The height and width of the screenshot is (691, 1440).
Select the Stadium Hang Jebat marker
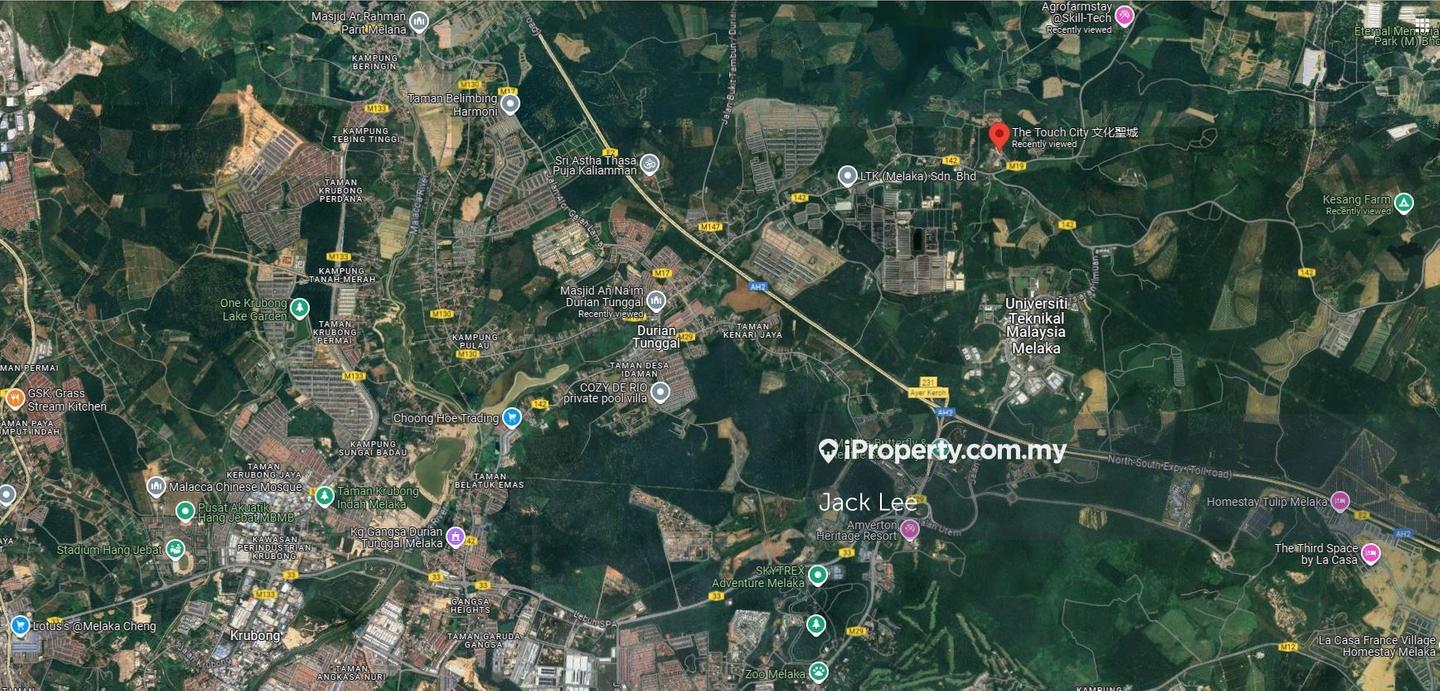[176, 549]
